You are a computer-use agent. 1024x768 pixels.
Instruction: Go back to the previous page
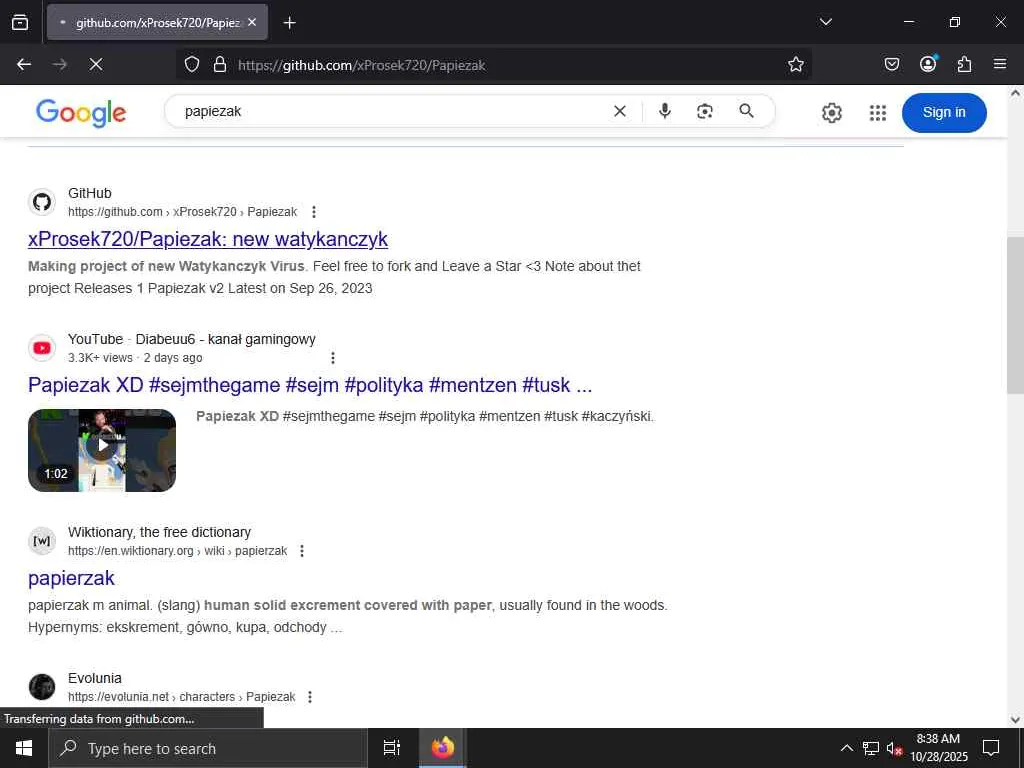(x=24, y=64)
